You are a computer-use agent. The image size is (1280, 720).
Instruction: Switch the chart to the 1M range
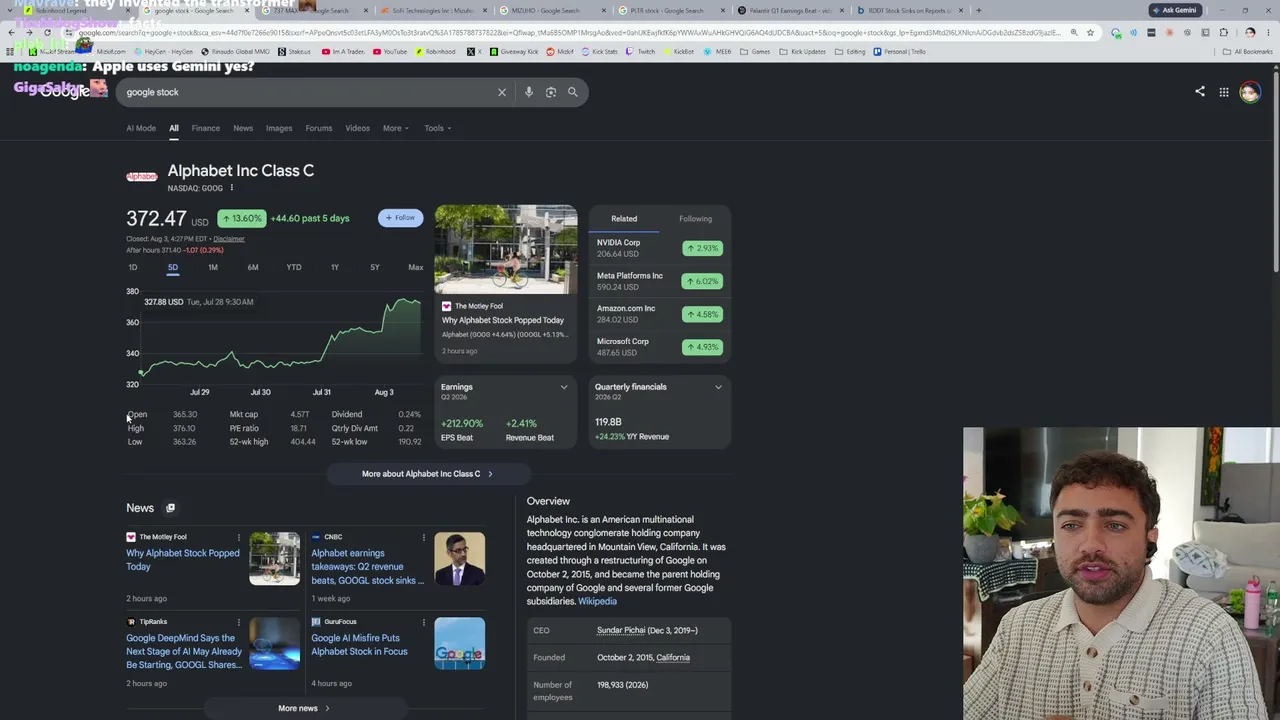coord(213,267)
